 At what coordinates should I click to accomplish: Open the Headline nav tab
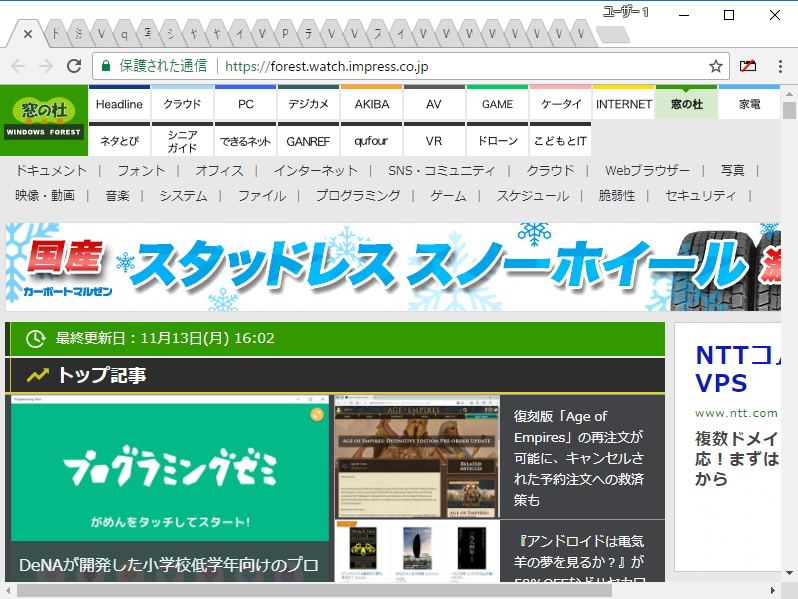point(119,104)
